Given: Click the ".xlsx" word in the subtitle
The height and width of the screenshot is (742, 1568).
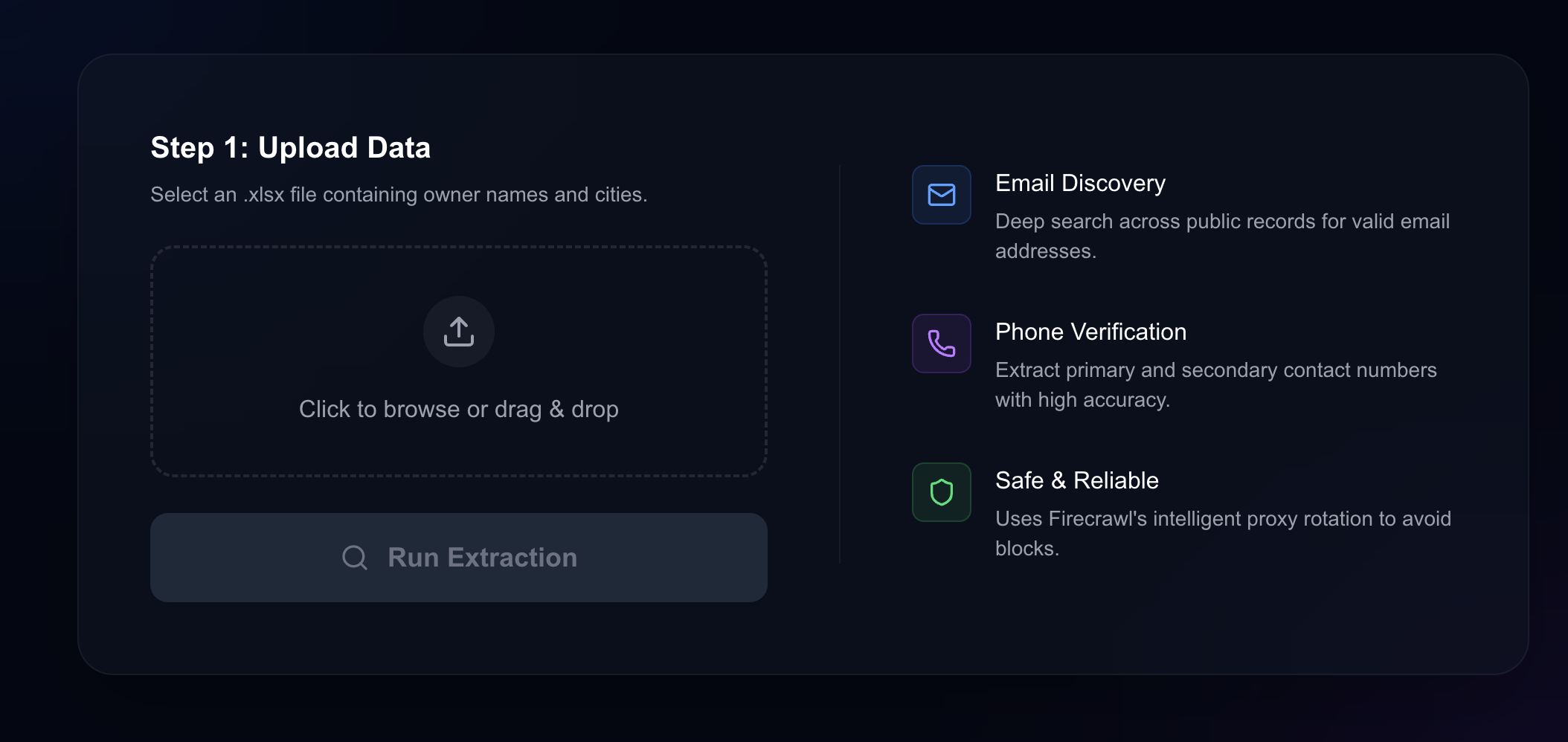Looking at the screenshot, I should [x=264, y=195].
